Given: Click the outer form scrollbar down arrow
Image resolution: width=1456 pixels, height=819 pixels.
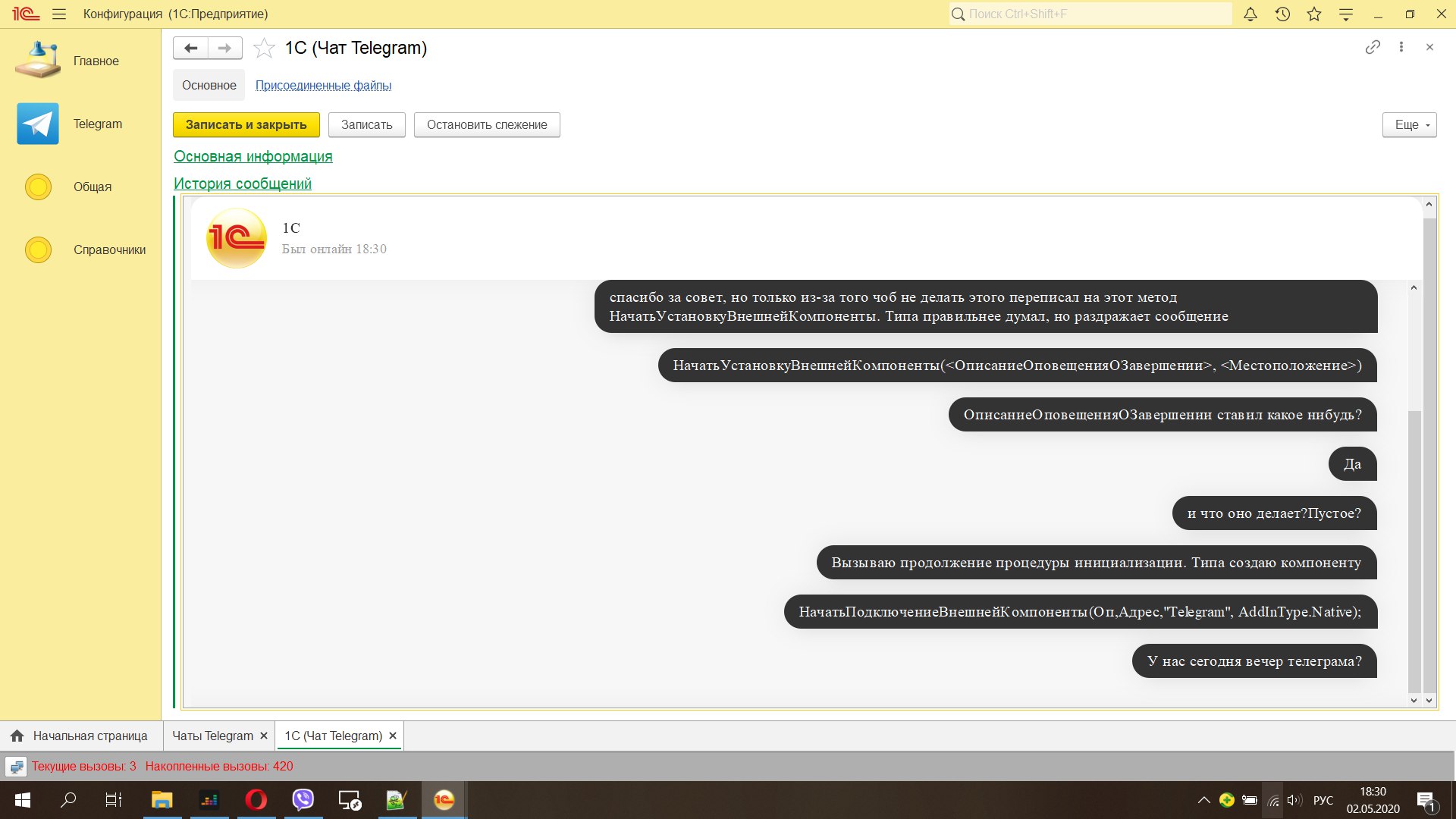Looking at the screenshot, I should [1429, 700].
